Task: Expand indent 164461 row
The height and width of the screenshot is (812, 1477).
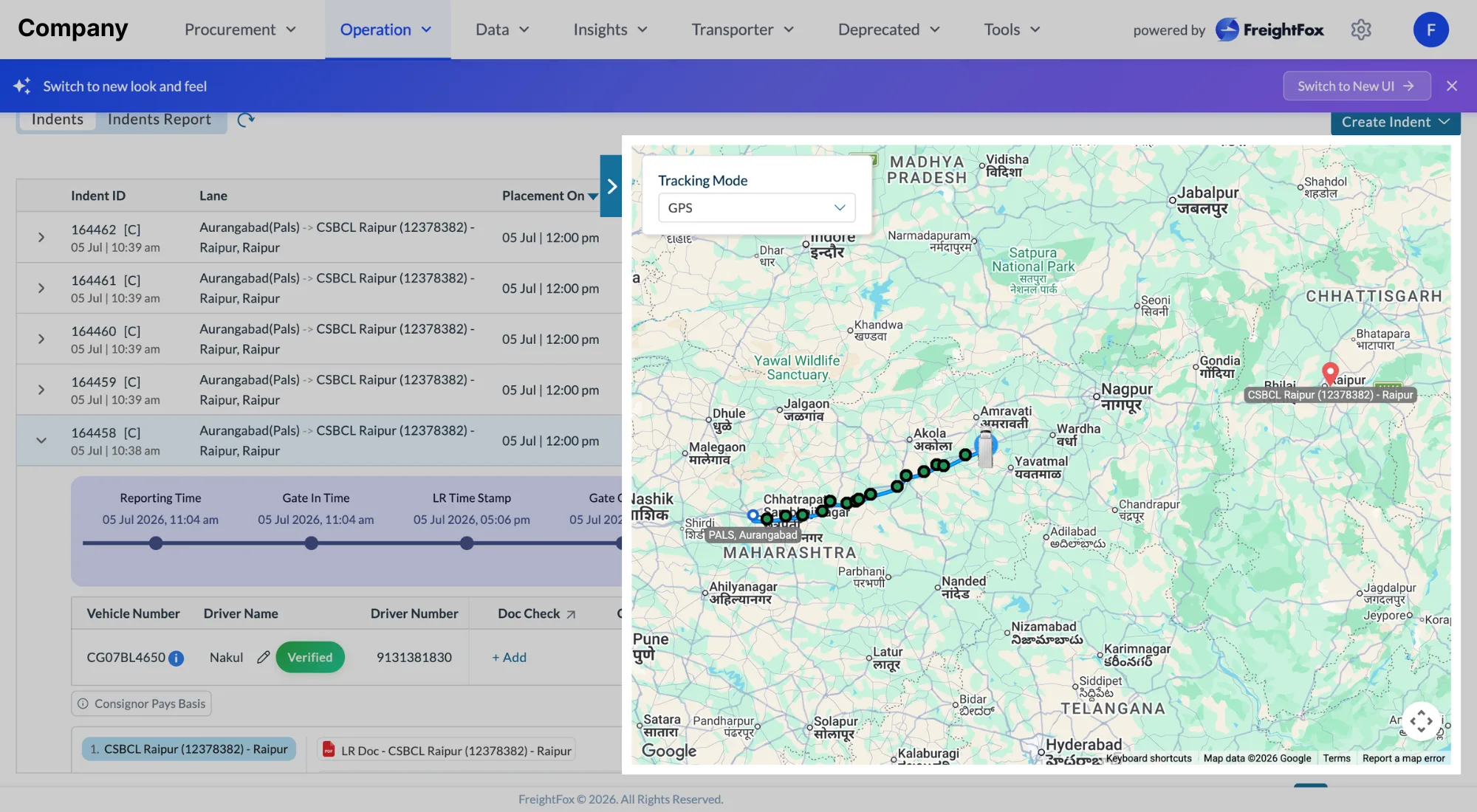Action: click(41, 288)
